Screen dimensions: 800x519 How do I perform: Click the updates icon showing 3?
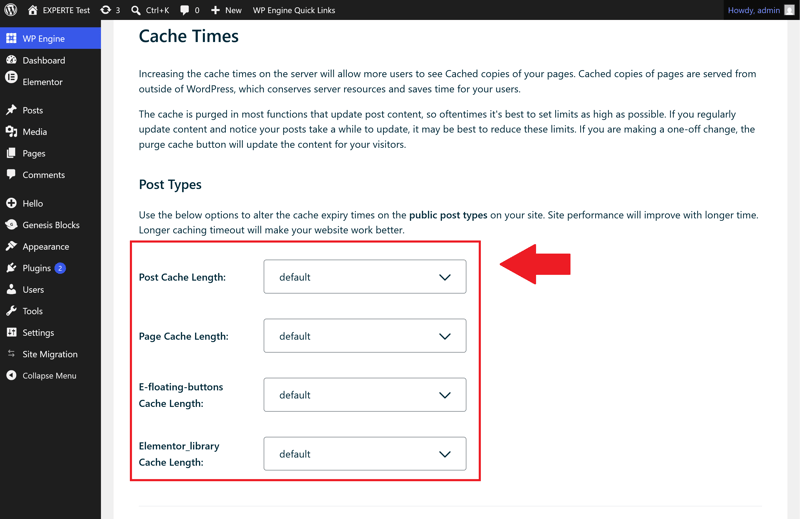106,10
